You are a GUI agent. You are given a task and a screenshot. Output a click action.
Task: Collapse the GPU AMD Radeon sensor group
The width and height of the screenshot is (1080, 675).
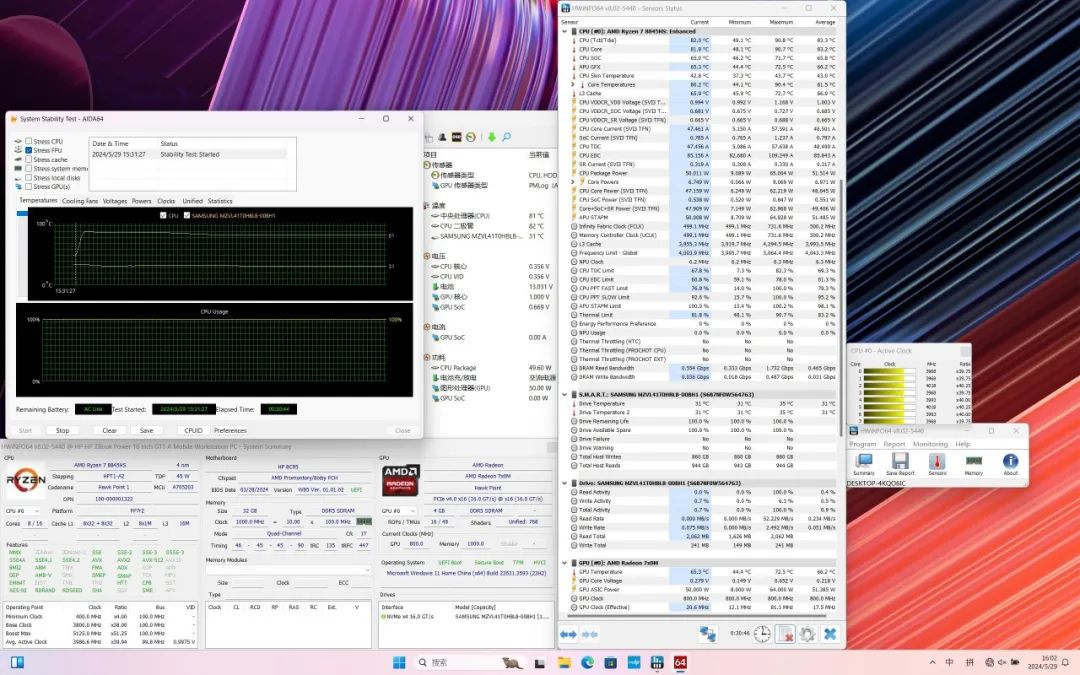click(565, 563)
